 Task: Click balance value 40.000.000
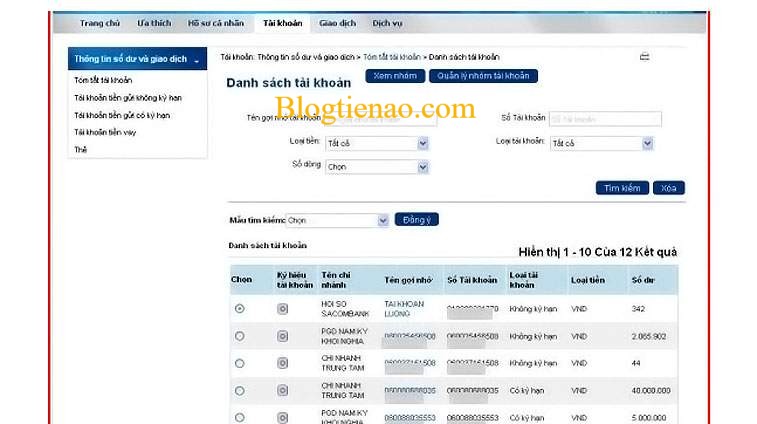pyautogui.click(x=651, y=391)
